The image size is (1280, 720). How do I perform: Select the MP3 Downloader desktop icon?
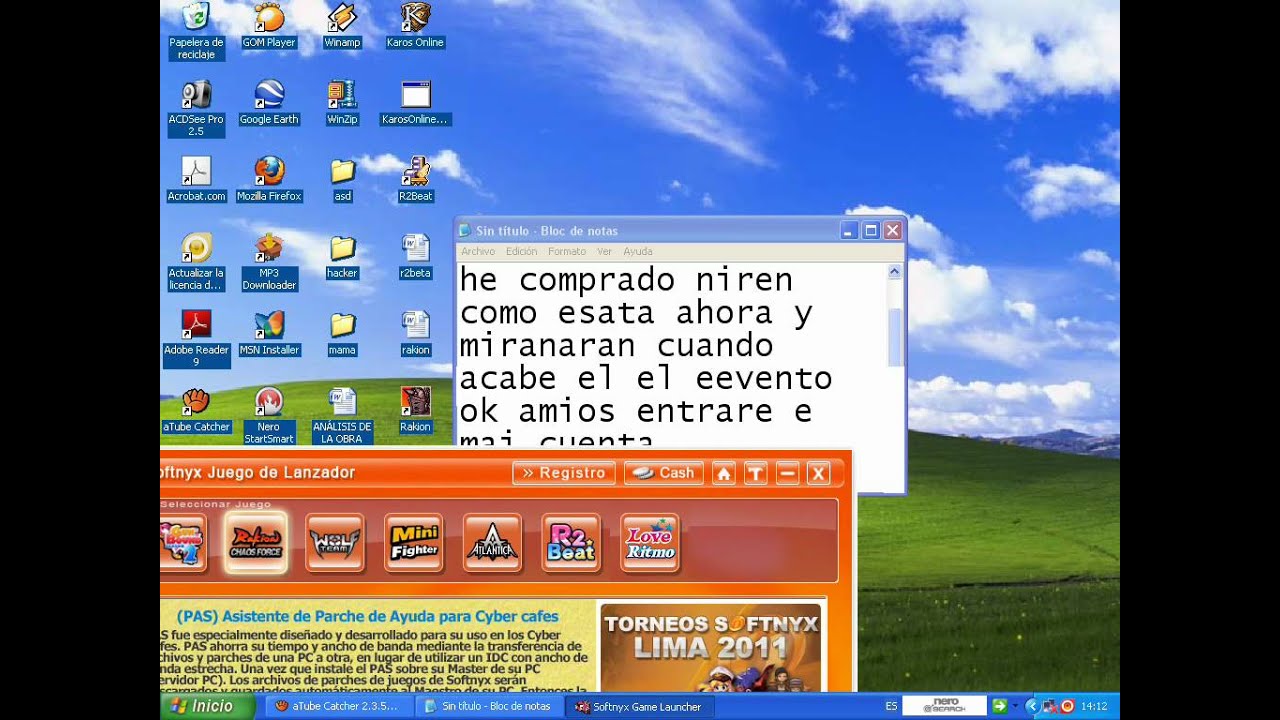click(x=269, y=263)
